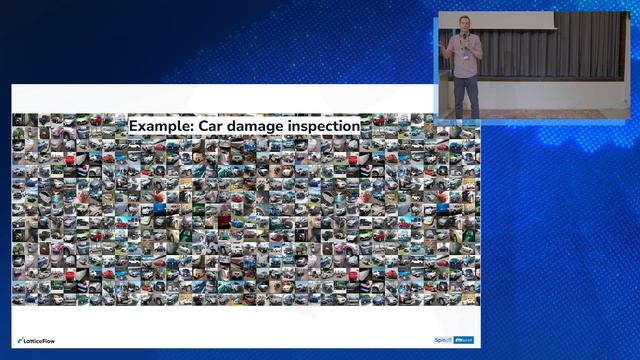This screenshot has width=640, height=360.
Task: Click the 'Example: Car damage inspection' slide title
Action: click(244, 126)
